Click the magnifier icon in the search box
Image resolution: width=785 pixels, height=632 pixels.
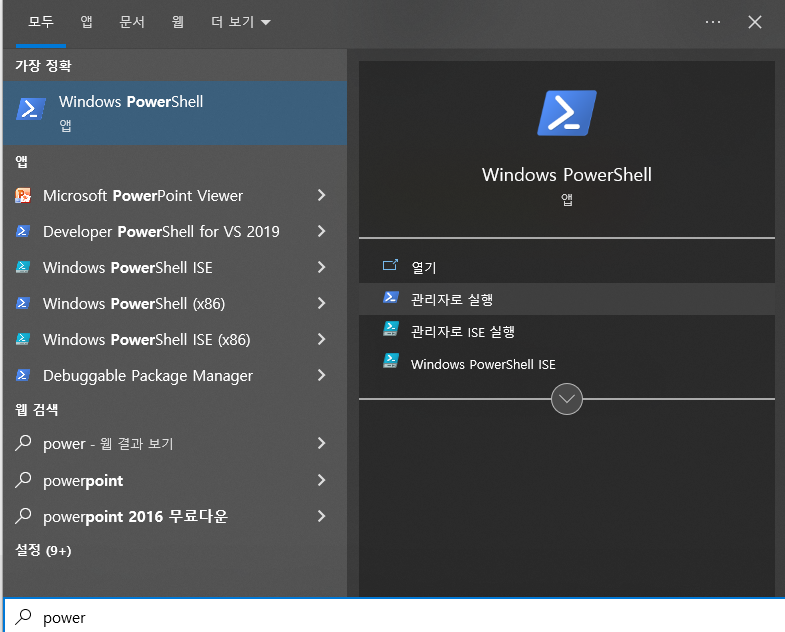point(23,617)
